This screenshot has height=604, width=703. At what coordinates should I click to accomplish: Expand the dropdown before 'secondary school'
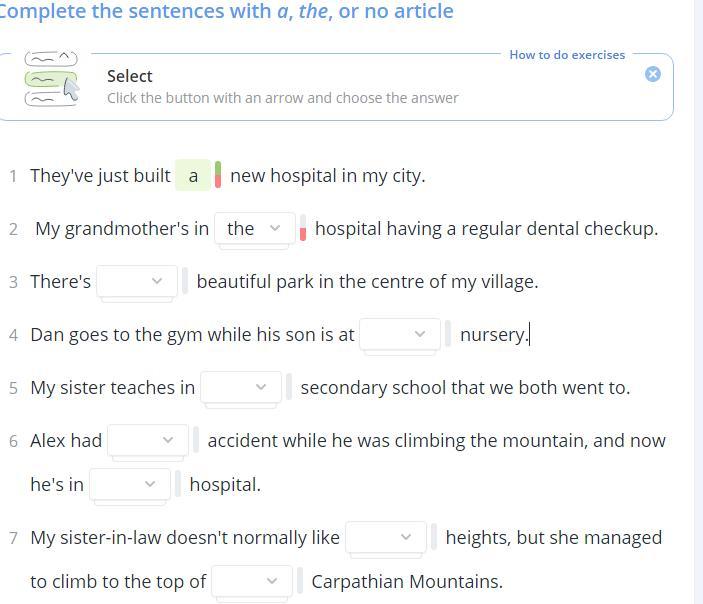[x=241, y=388]
